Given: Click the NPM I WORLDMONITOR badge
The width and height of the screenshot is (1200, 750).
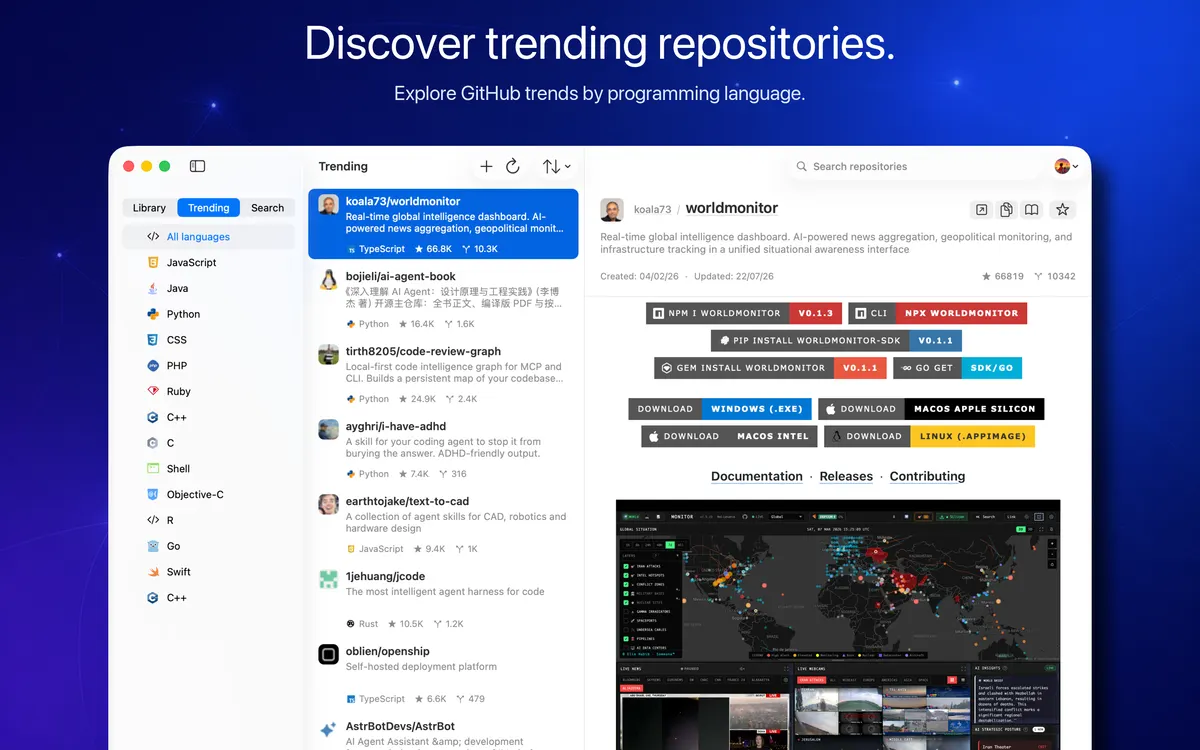Looking at the screenshot, I should click(x=744, y=313).
